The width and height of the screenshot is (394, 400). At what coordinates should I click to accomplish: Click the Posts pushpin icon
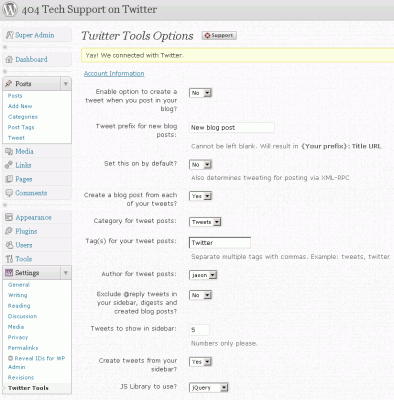(9, 84)
